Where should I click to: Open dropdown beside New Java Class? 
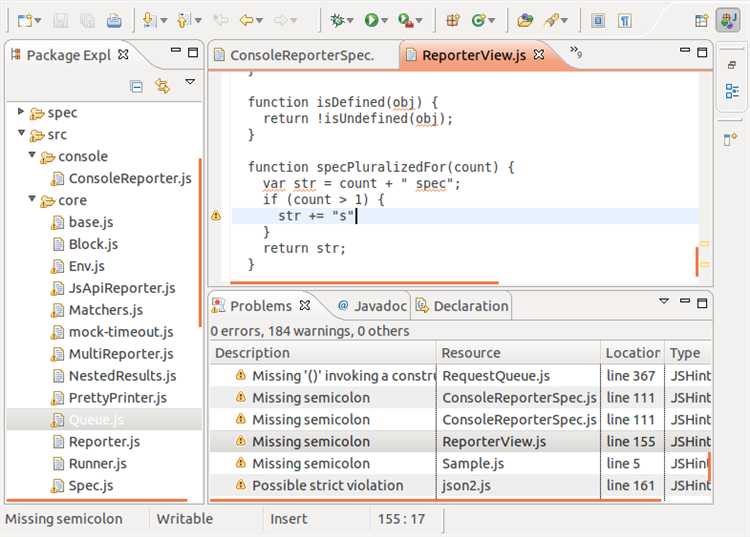(x=492, y=21)
